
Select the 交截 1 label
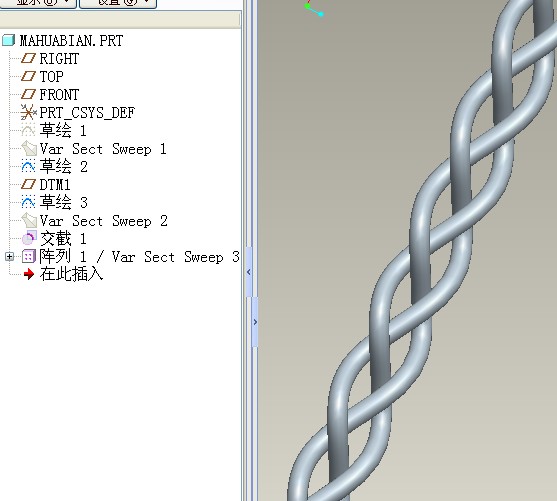click(63, 238)
